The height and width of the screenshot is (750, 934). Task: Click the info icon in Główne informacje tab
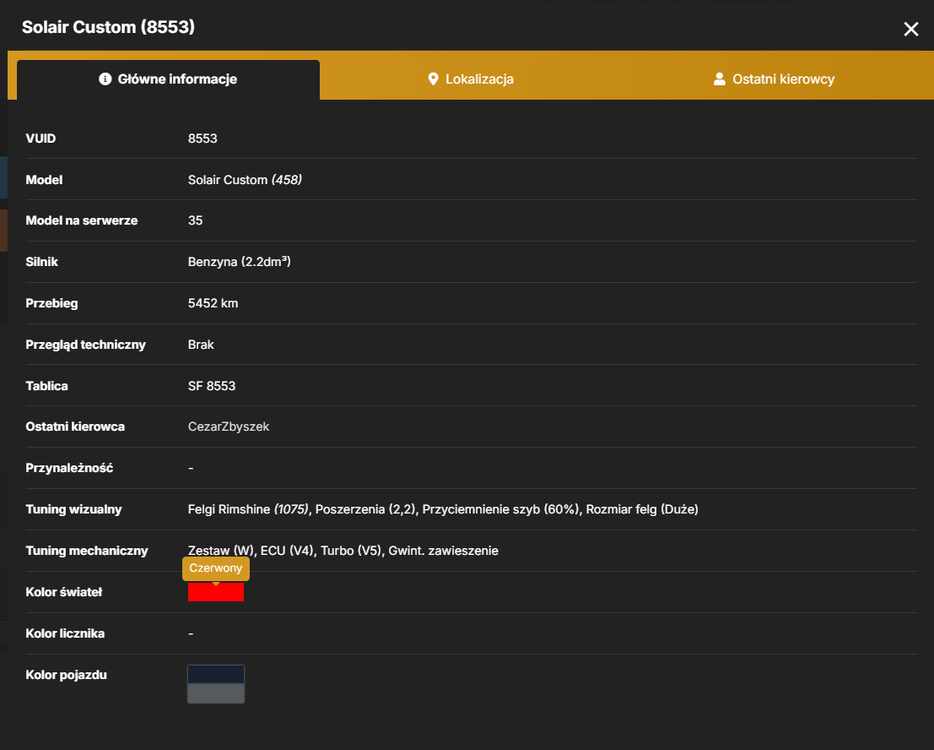105,79
